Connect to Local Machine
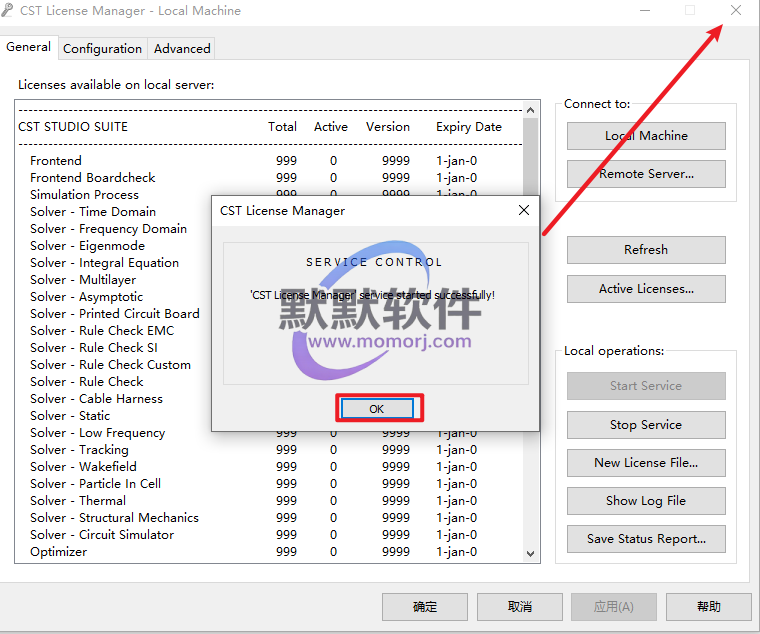Screen dimensions: 760x634 [646, 135]
